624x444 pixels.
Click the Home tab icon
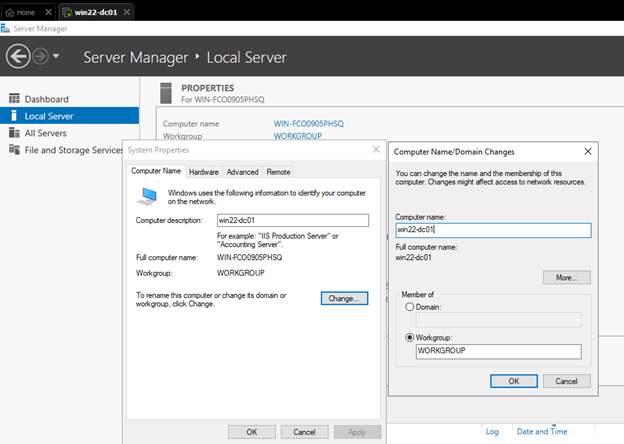click(x=10, y=12)
